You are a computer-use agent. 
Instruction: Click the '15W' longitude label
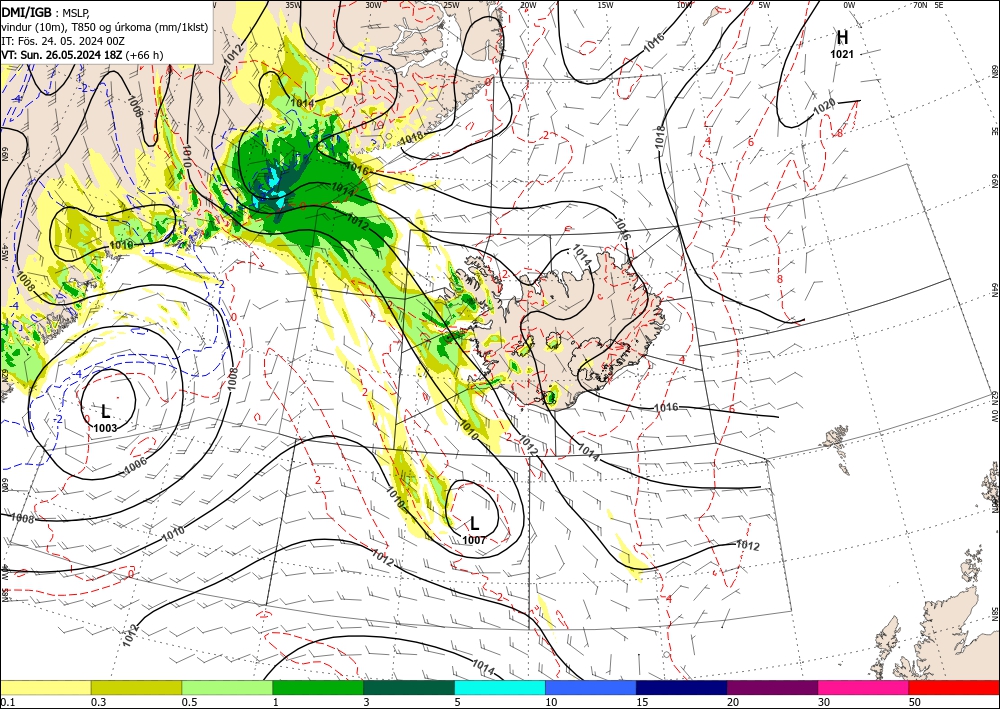click(x=605, y=5)
